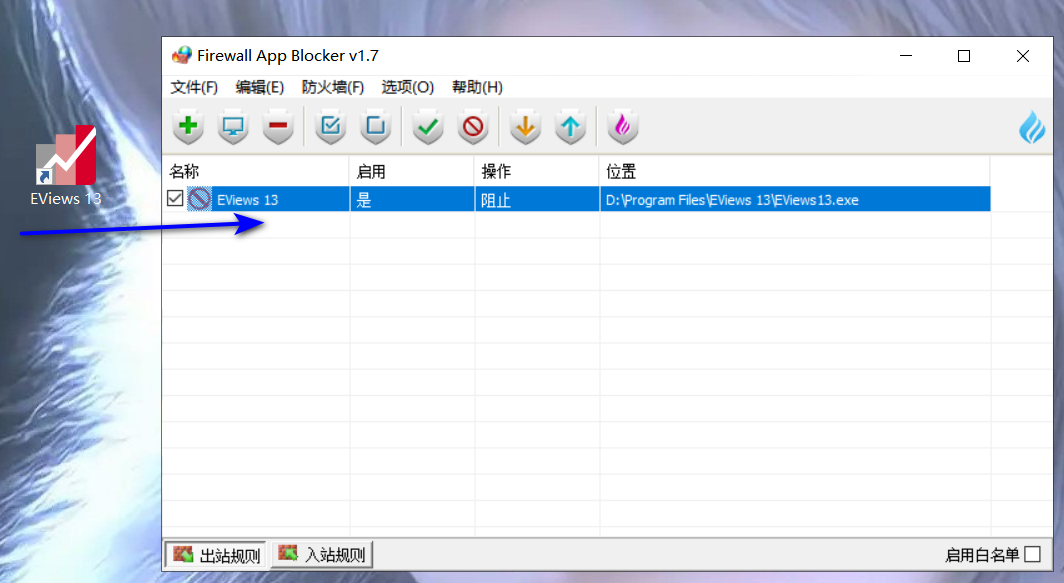Click the red prohibition Block icon
The width and height of the screenshot is (1064, 583).
[473, 126]
